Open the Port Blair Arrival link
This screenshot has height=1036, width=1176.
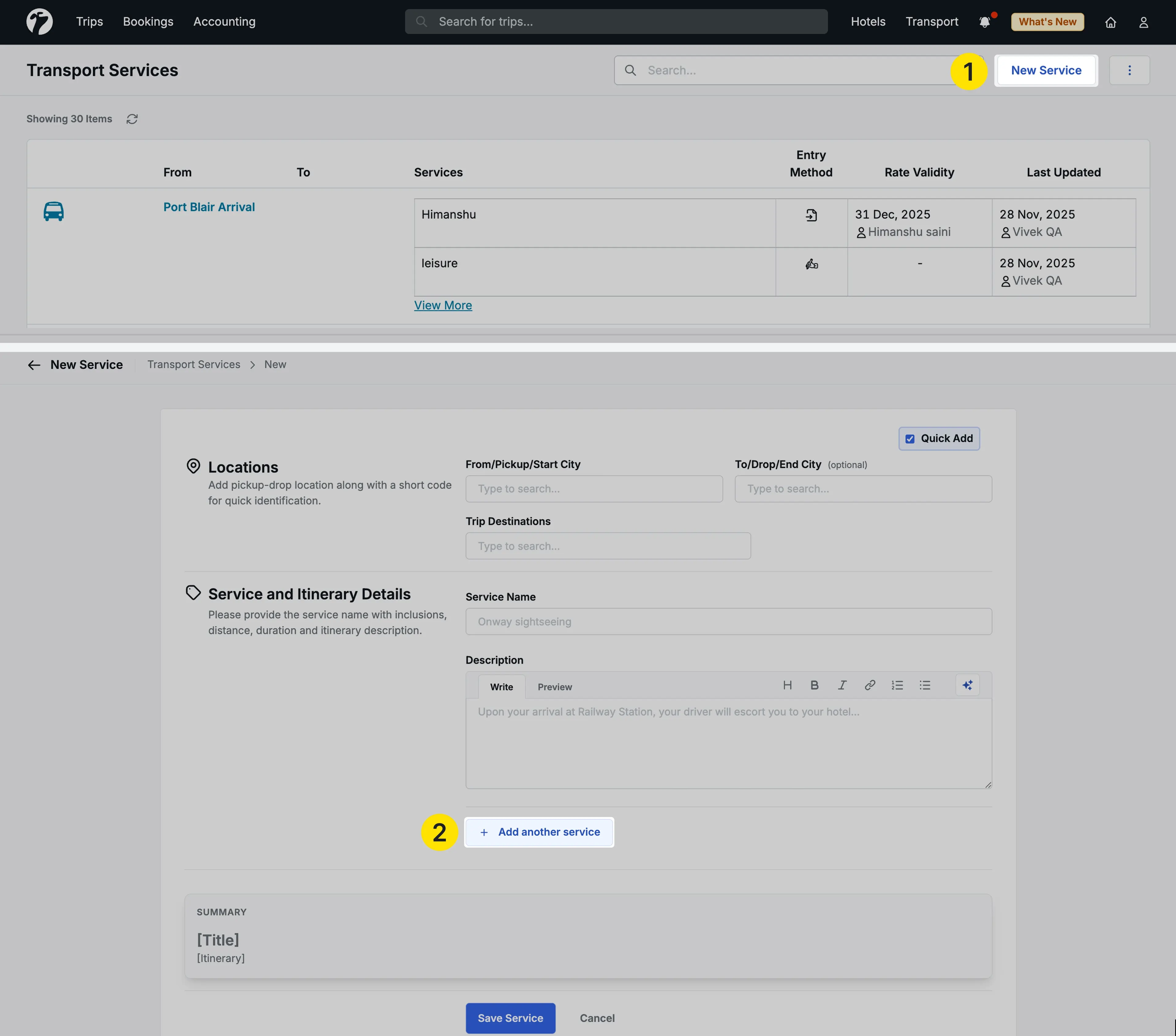coord(209,207)
